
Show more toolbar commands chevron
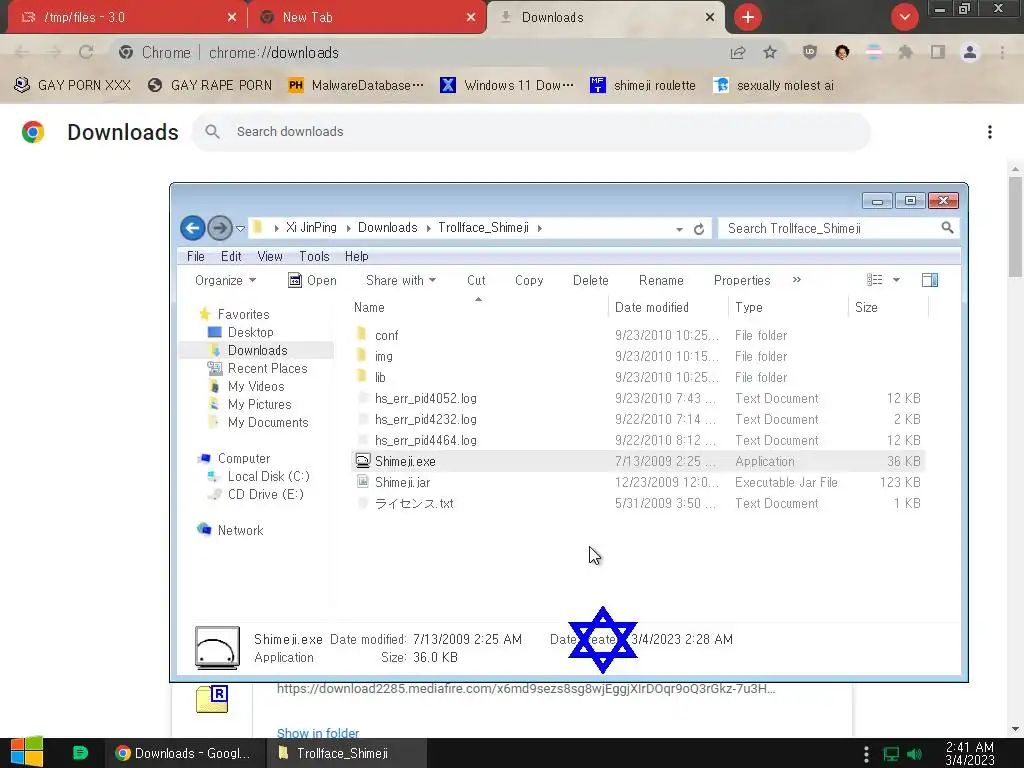click(x=797, y=280)
